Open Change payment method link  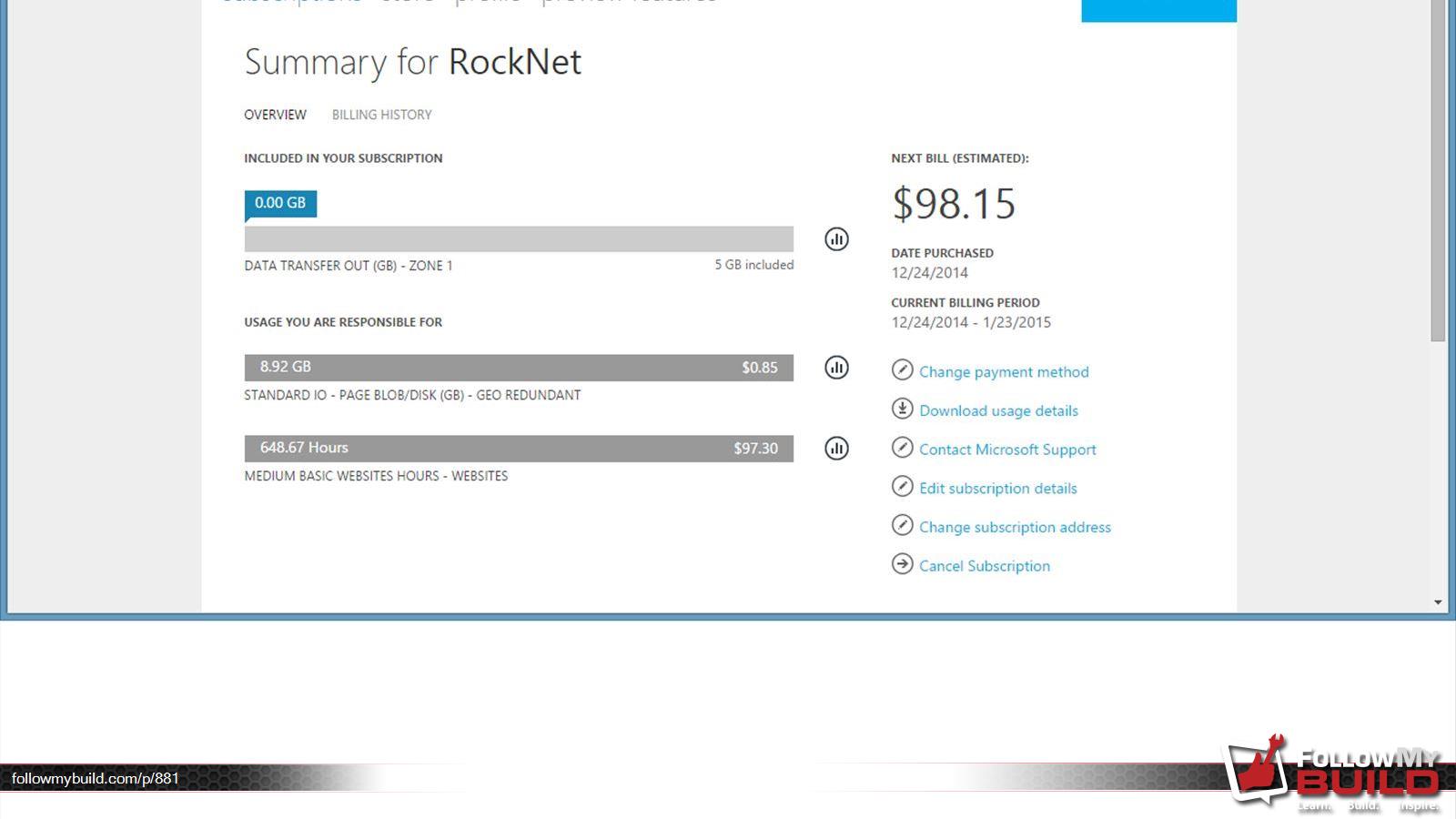[x=1004, y=371]
